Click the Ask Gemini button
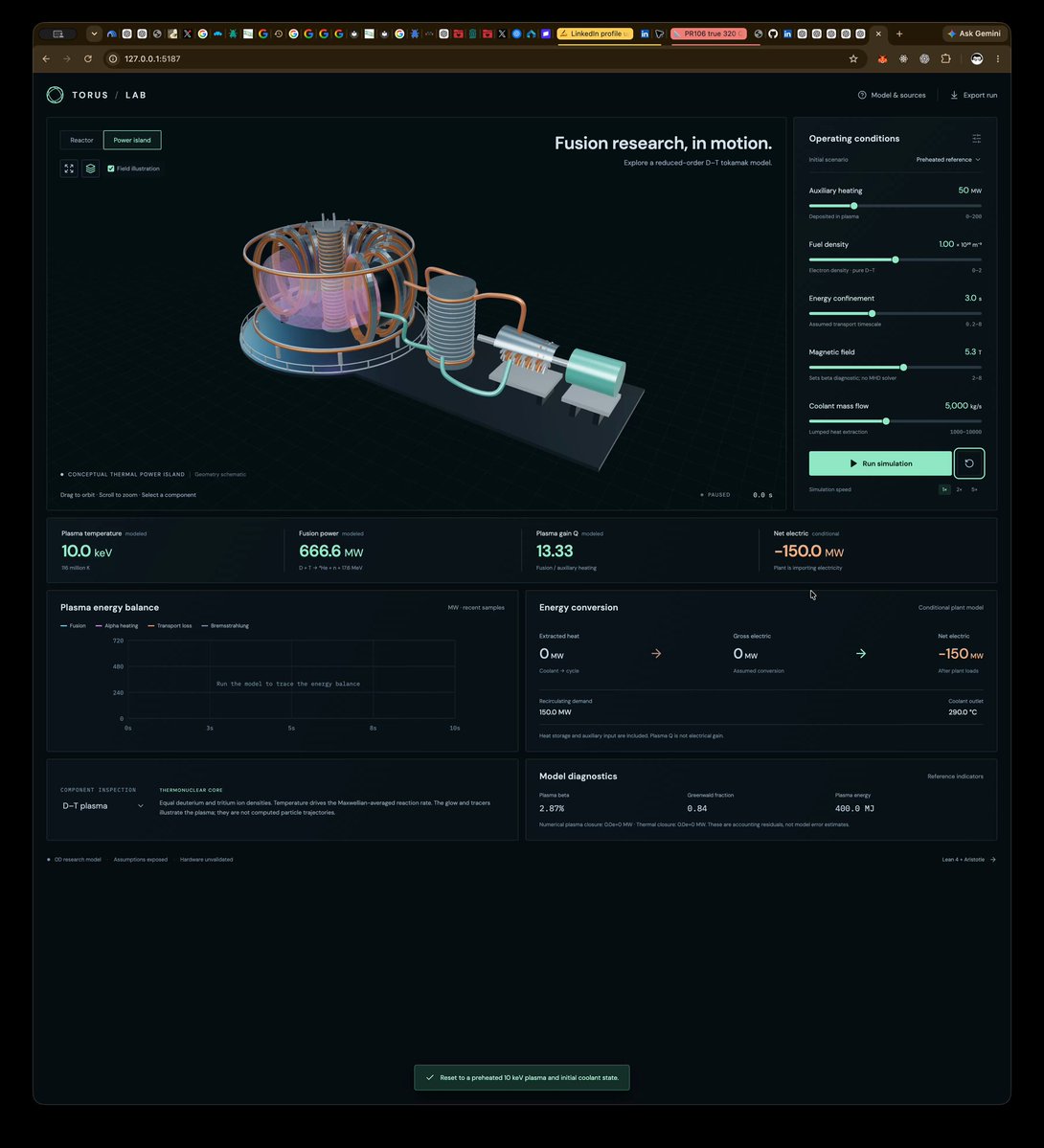1044x1148 pixels. [974, 34]
